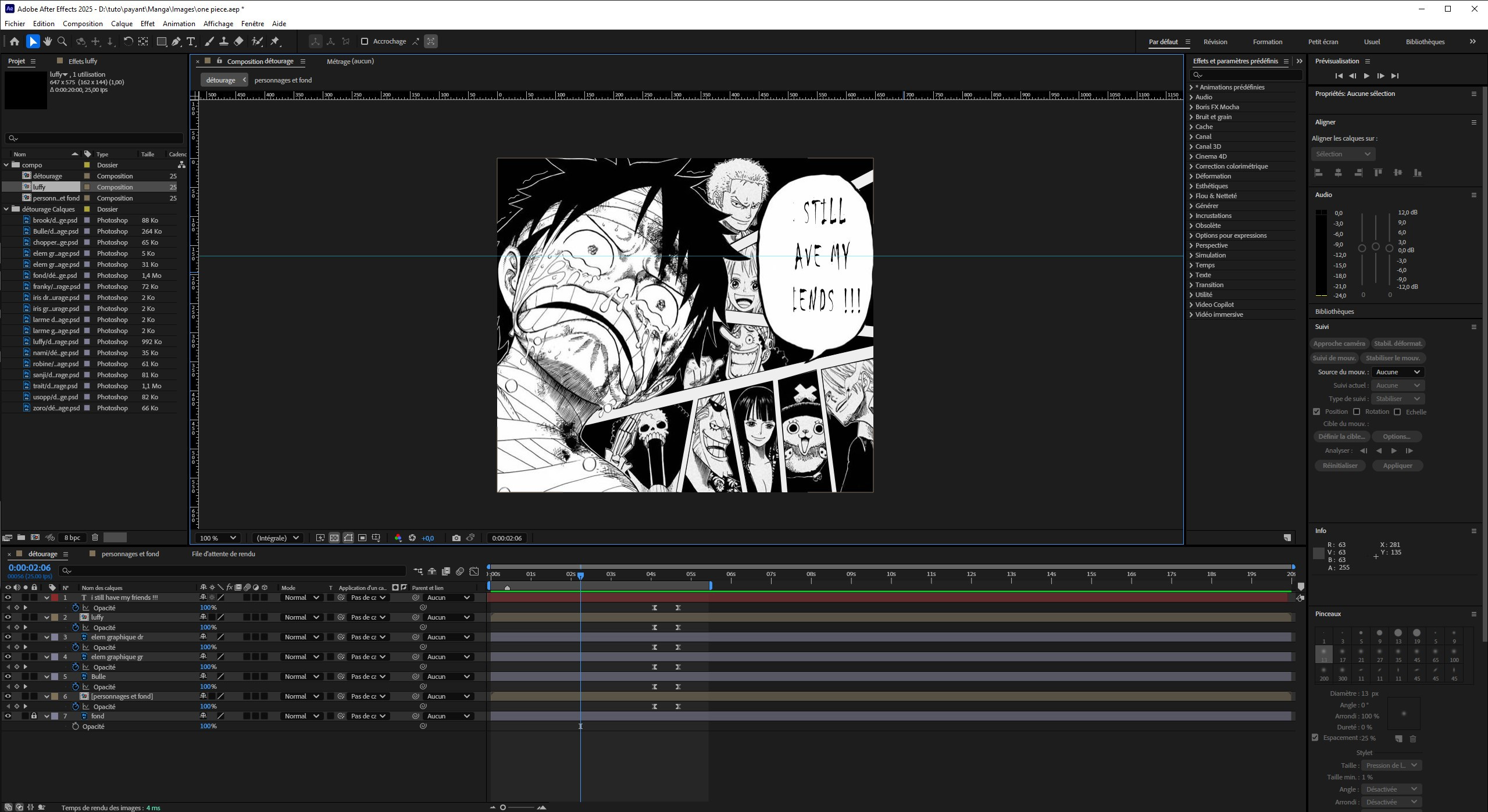The image size is (1488, 812).
Task: Toggle the transparency grid icon
Action: coord(334,538)
